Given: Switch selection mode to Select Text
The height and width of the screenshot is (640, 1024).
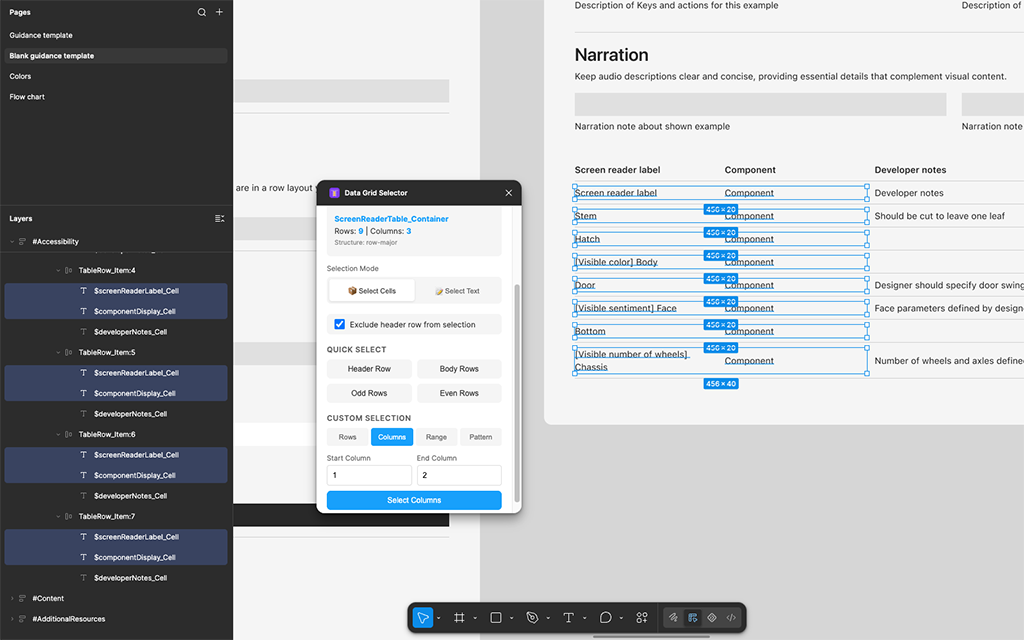Looking at the screenshot, I should pos(458,291).
